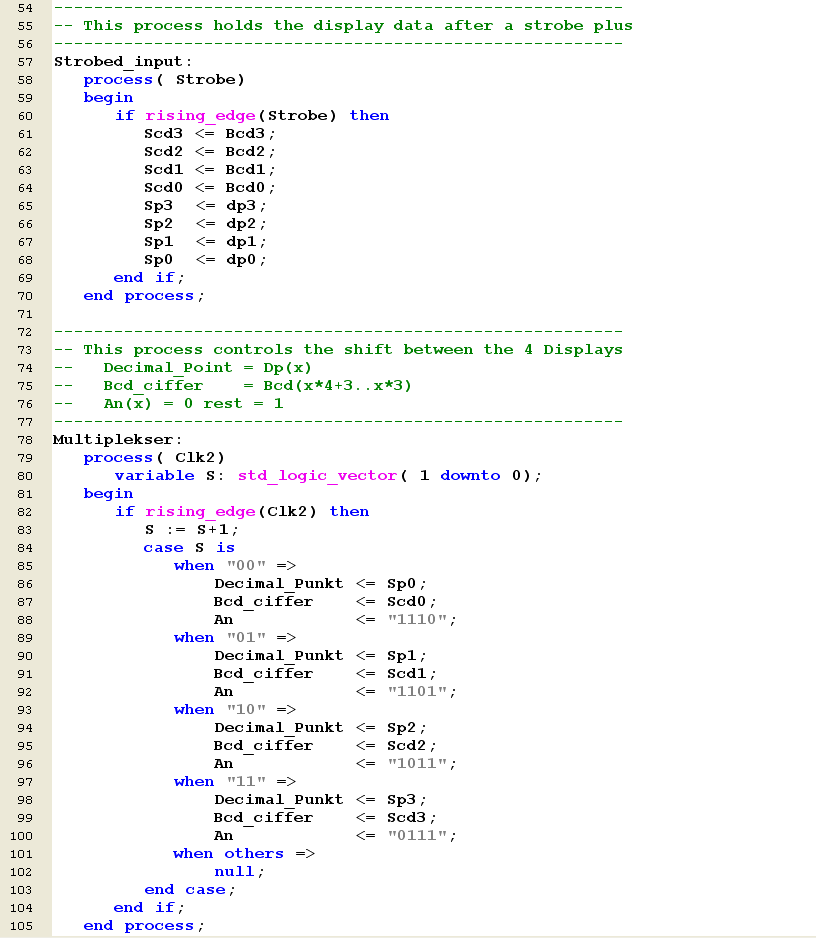Click 'Decimal_Punkt <= Sp1;'

click(320, 656)
